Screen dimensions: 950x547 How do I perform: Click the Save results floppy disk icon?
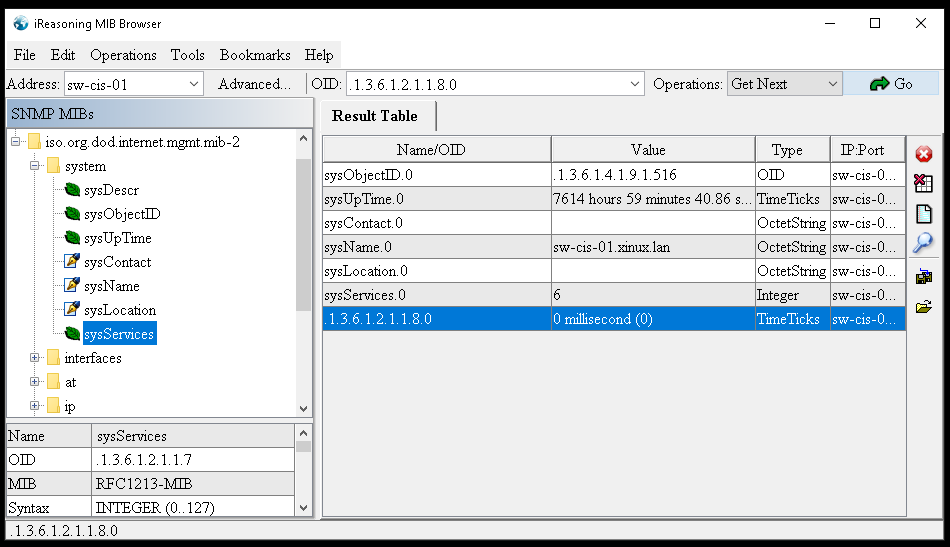tap(923, 276)
